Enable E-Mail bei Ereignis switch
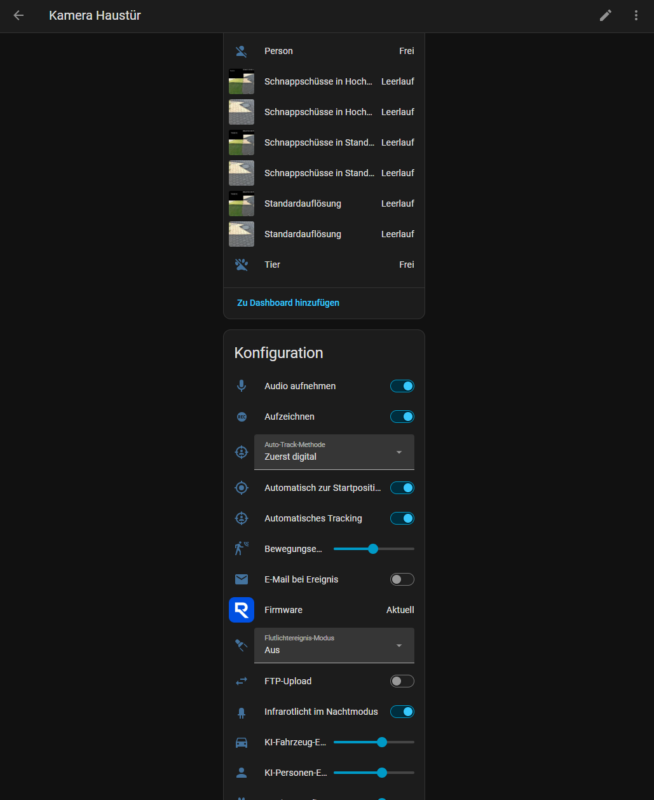This screenshot has height=800, width=654. tap(402, 580)
